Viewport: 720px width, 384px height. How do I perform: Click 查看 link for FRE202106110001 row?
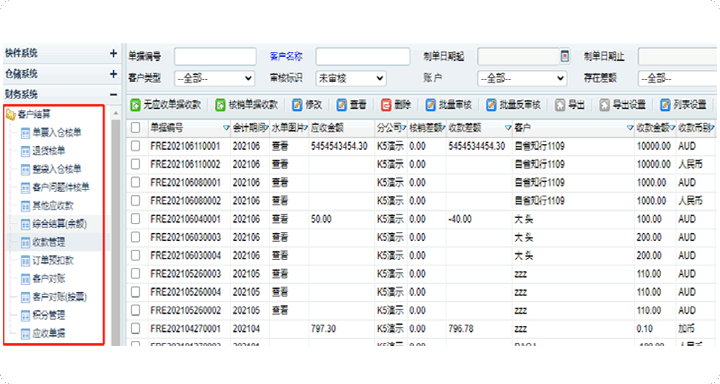pyautogui.click(x=280, y=146)
